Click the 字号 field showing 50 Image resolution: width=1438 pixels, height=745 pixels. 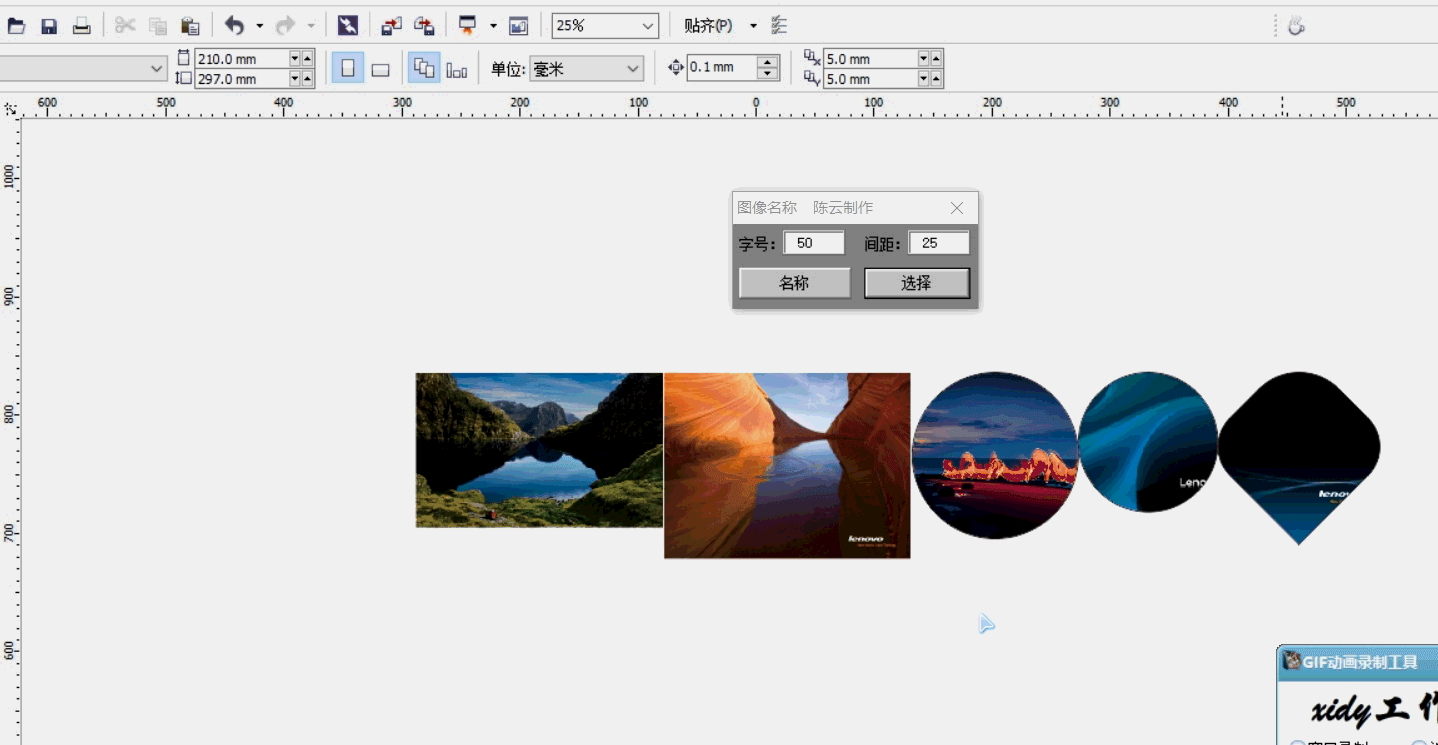click(814, 243)
